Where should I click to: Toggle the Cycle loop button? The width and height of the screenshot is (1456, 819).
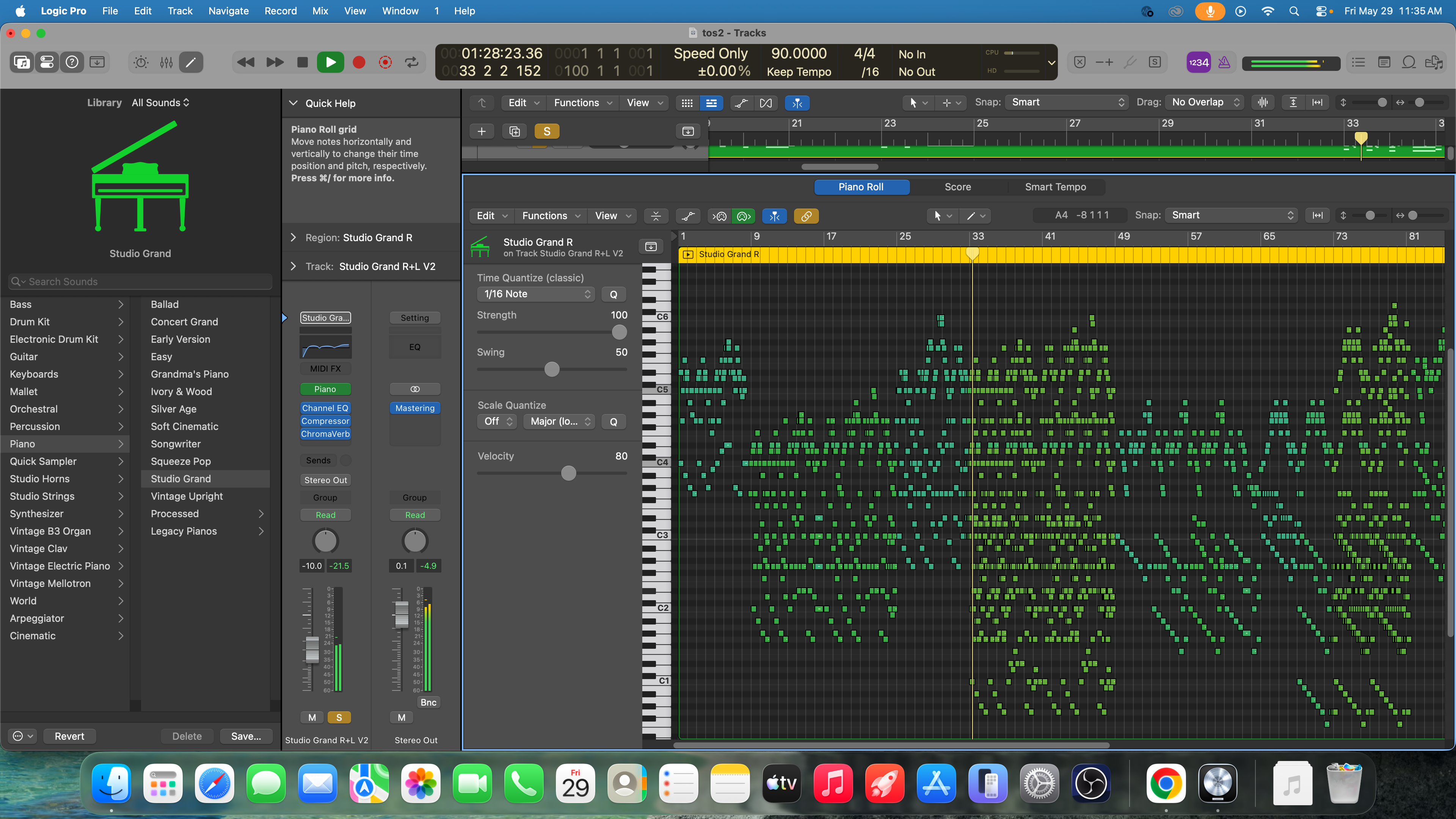pyautogui.click(x=412, y=62)
